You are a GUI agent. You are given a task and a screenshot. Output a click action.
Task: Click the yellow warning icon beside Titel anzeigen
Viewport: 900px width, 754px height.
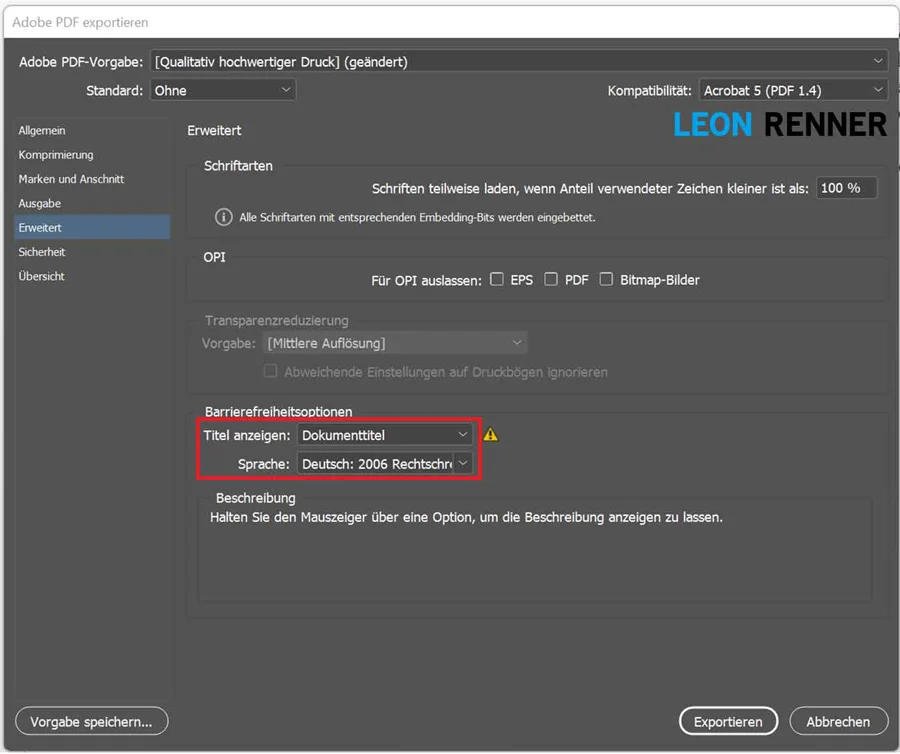point(490,435)
